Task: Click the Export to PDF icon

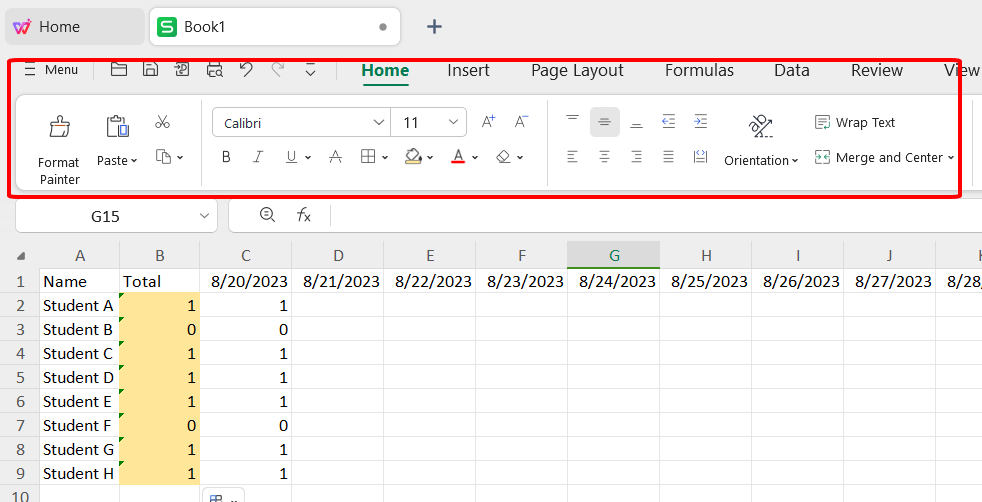Action: coord(182,69)
